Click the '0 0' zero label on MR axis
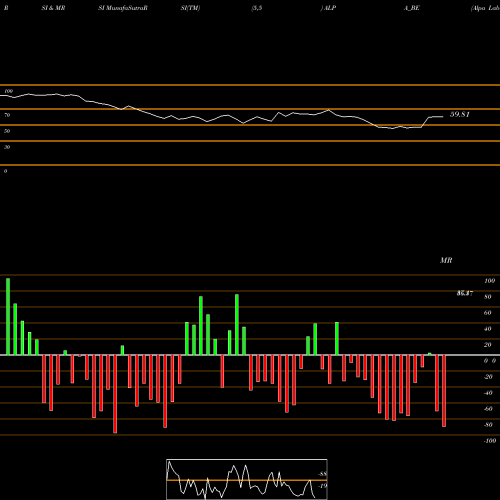500x500 pixels. coord(490,361)
